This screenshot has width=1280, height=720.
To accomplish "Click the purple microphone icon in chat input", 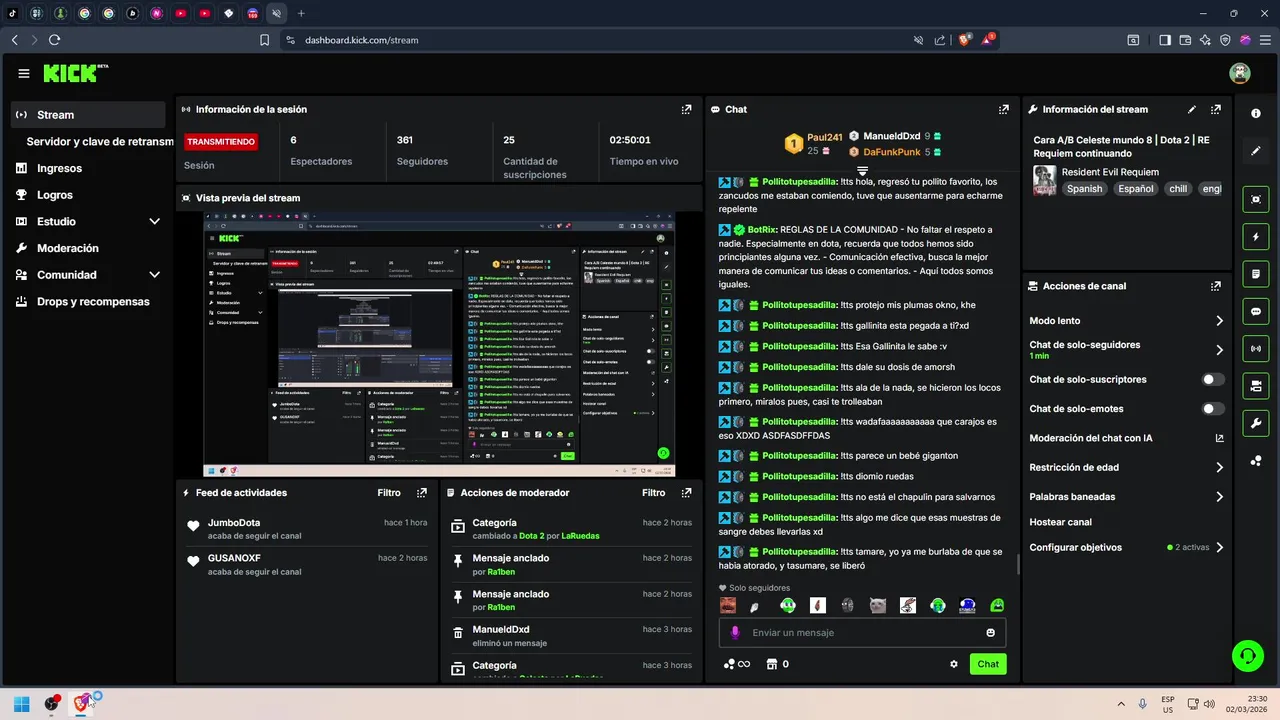I will click(735, 633).
